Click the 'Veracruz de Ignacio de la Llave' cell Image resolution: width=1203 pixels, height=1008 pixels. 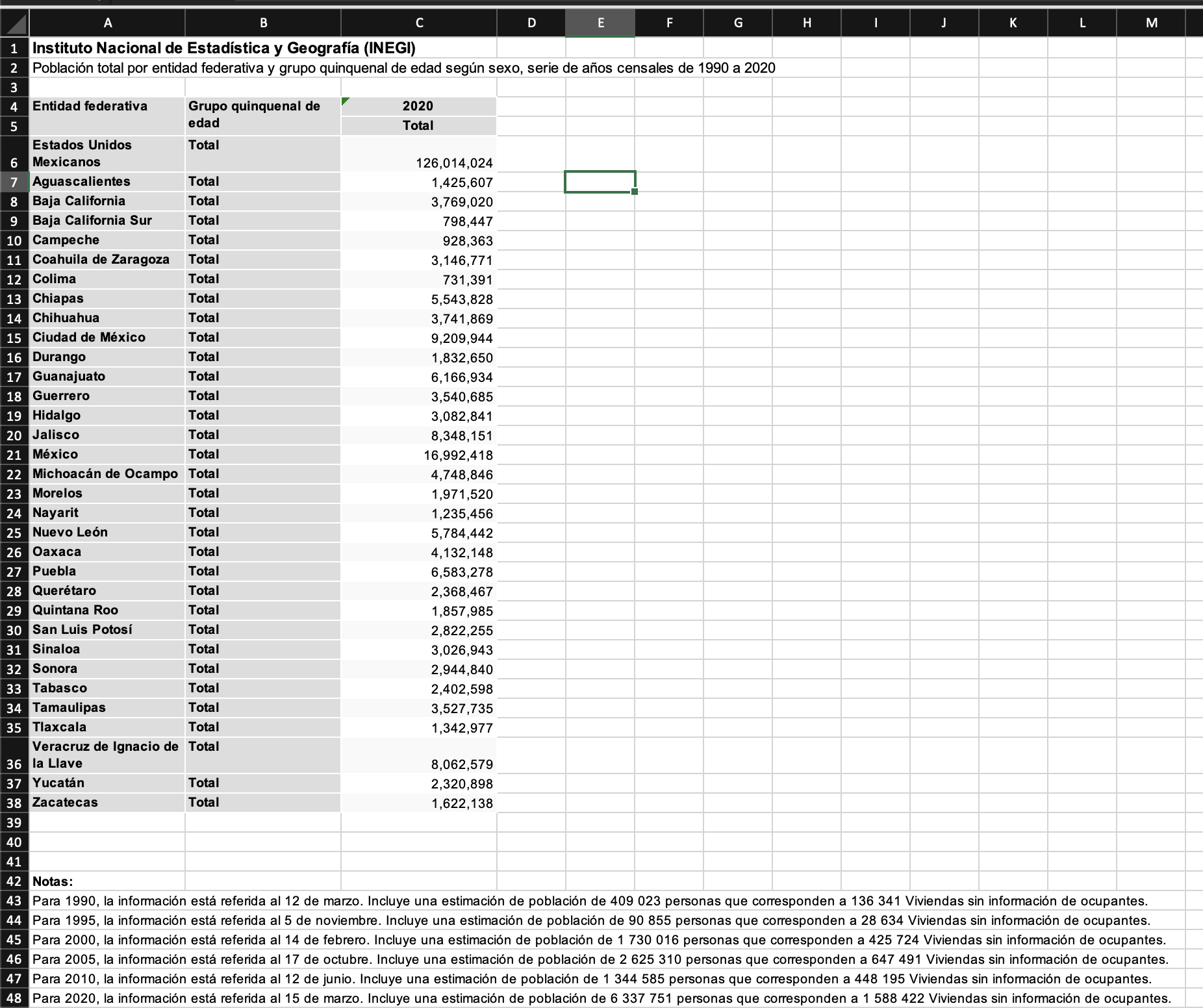tap(107, 755)
